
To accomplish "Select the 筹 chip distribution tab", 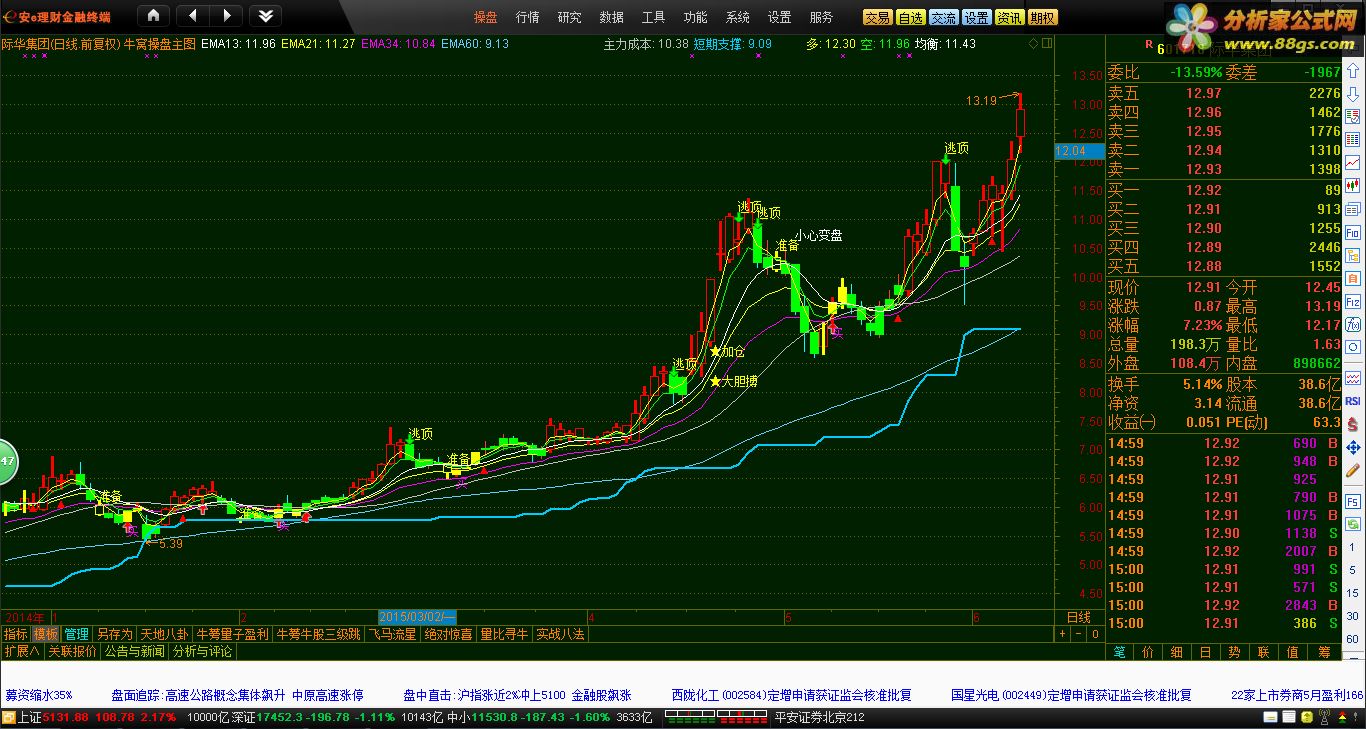I will pos(1323,652).
